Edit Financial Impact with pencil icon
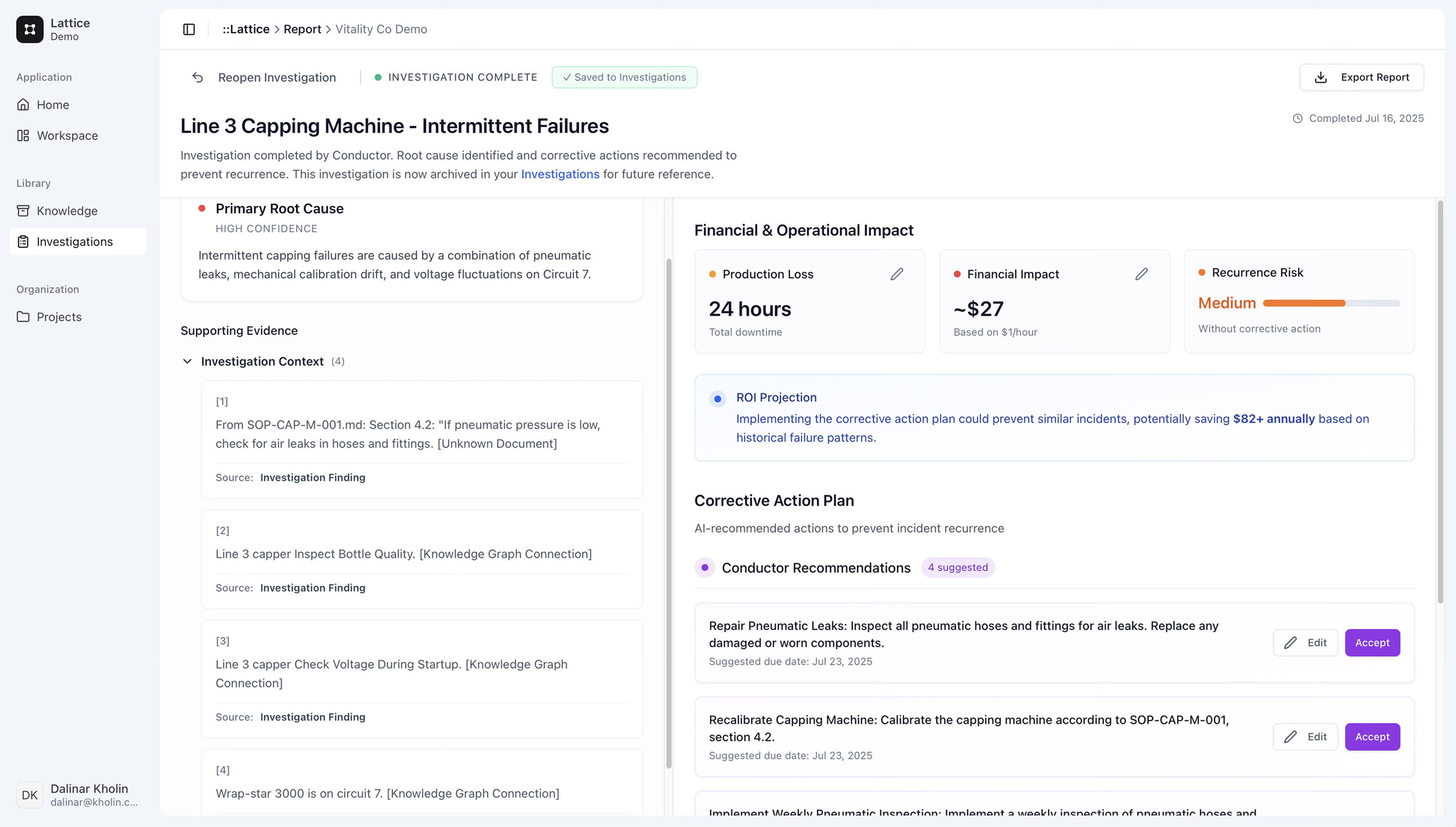This screenshot has height=827, width=1456. [x=1142, y=274]
